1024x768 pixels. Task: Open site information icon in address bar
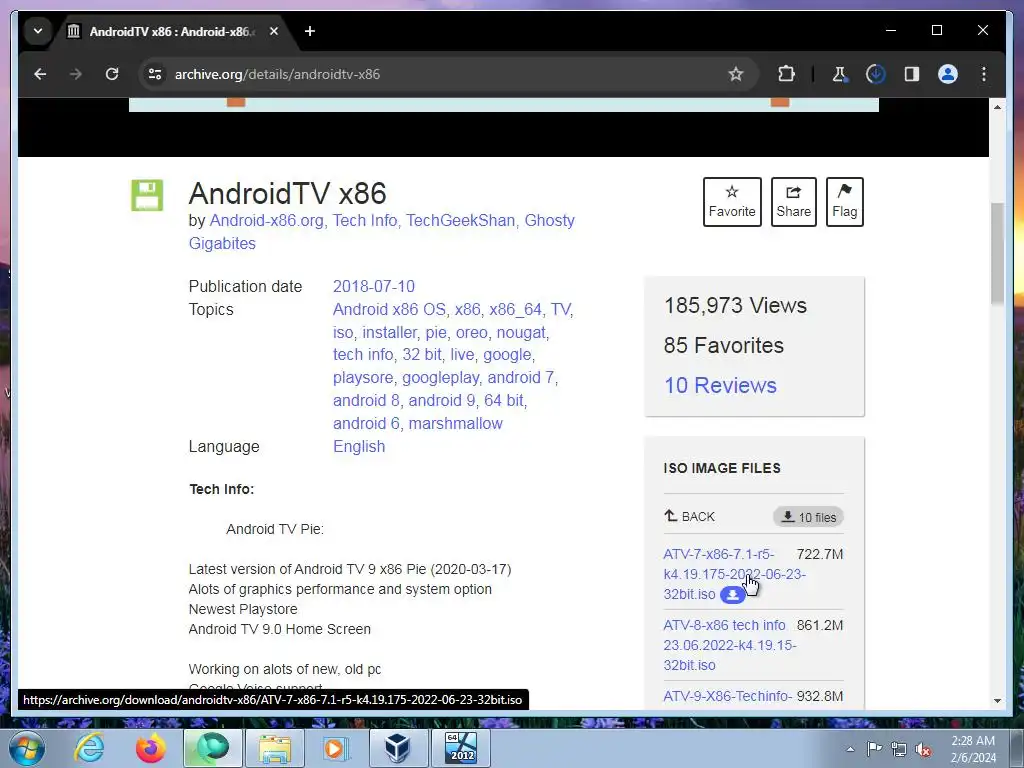coord(155,74)
